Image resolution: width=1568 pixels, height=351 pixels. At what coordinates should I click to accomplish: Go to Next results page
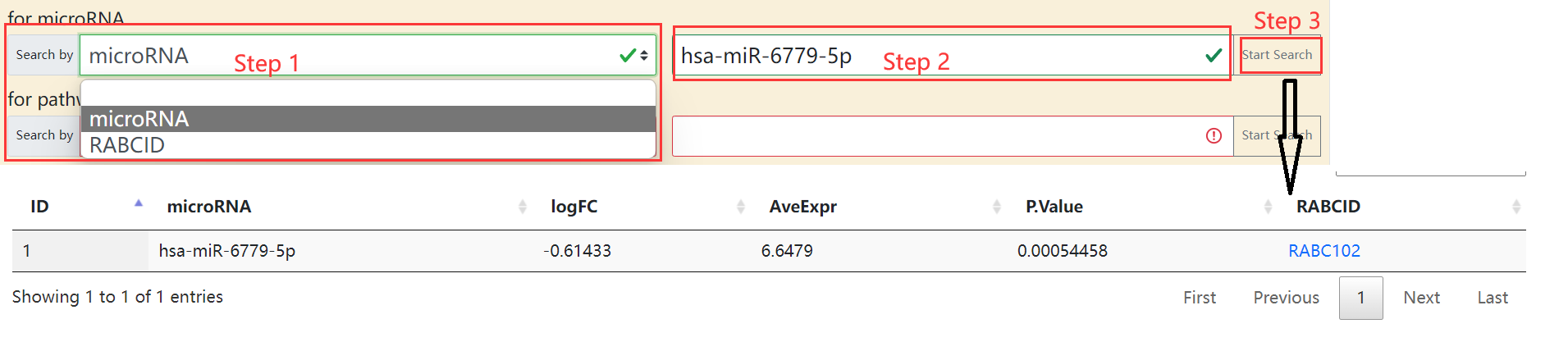pyautogui.click(x=1421, y=298)
